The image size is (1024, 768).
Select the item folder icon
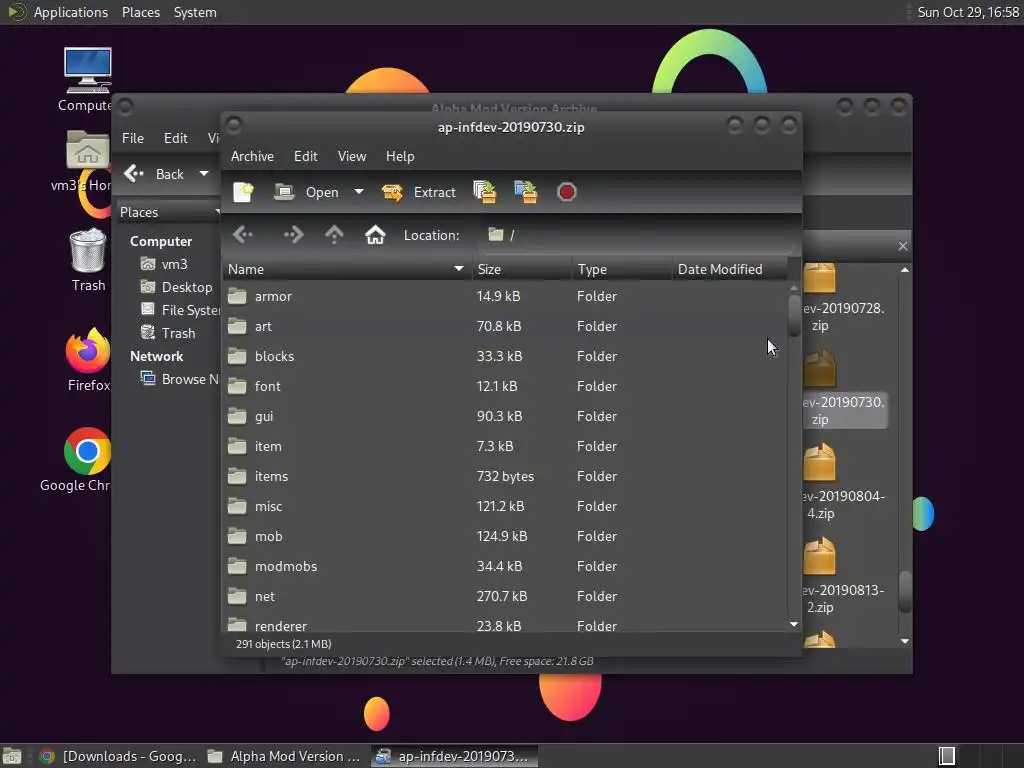237,446
